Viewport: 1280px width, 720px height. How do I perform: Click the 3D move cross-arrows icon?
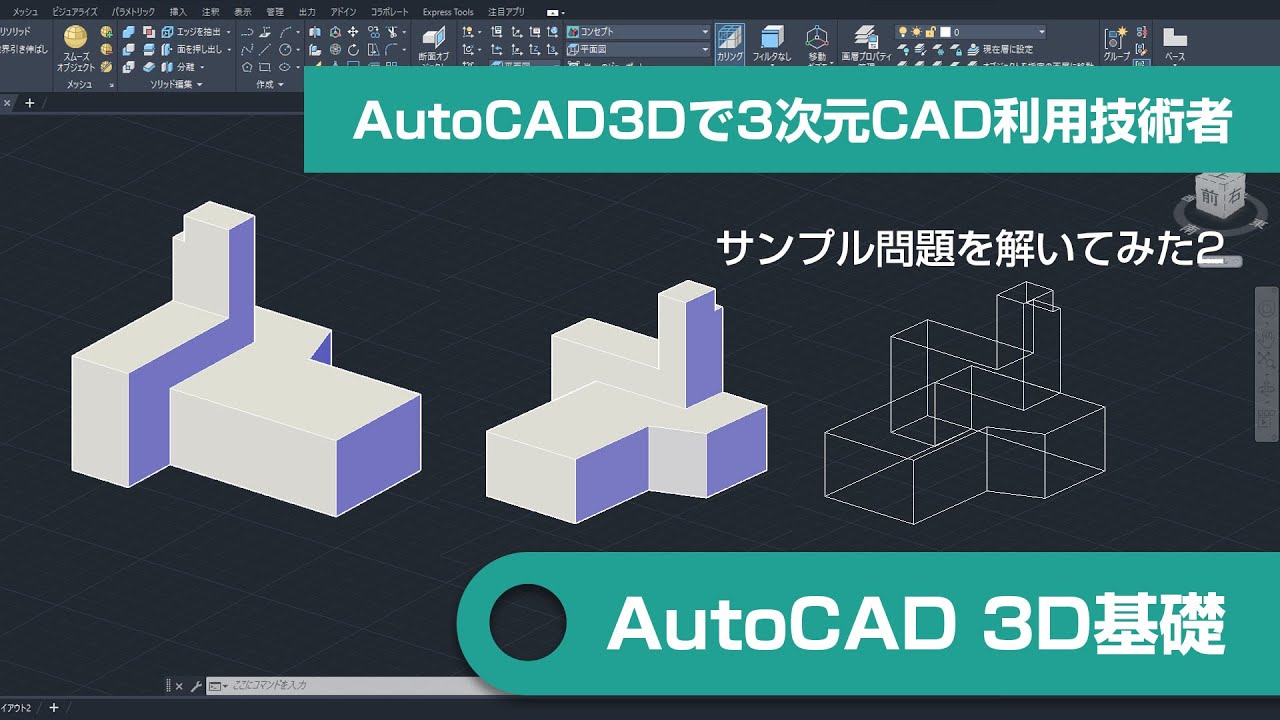[x=353, y=32]
